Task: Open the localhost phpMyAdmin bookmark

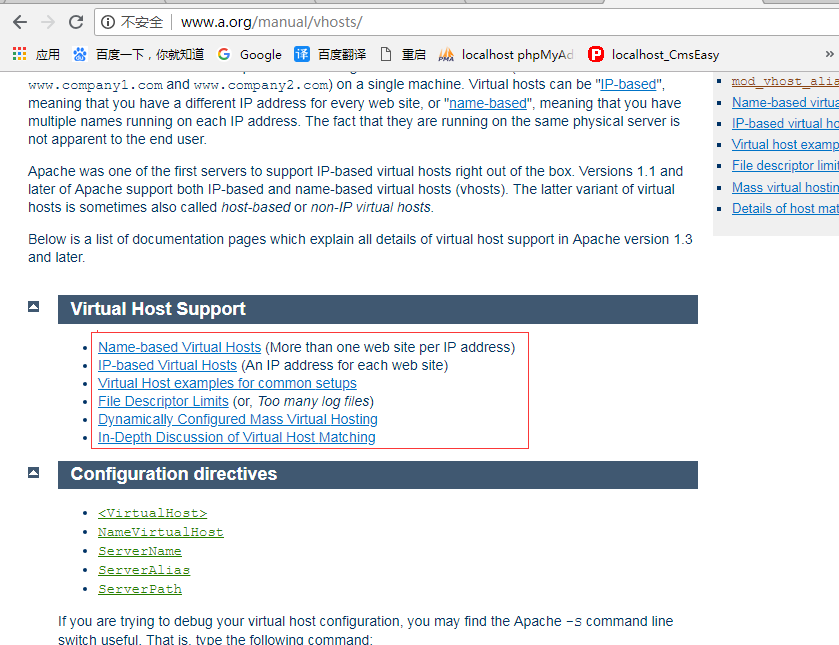Action: (x=506, y=54)
